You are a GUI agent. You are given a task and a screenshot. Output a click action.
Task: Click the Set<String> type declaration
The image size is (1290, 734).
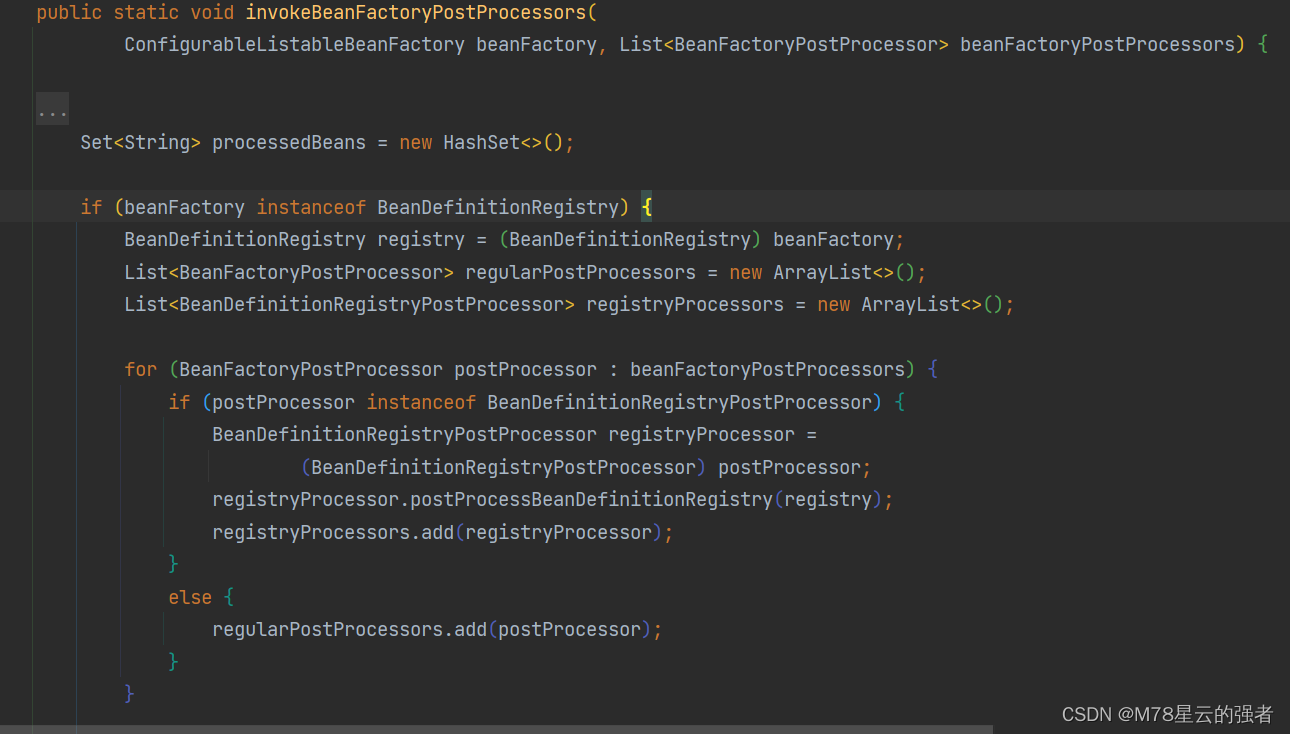tap(141, 143)
